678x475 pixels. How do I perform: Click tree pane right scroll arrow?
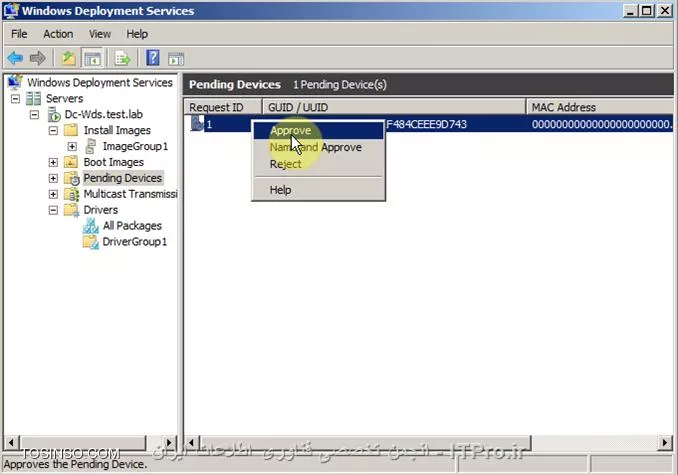pyautogui.click(x=170, y=443)
